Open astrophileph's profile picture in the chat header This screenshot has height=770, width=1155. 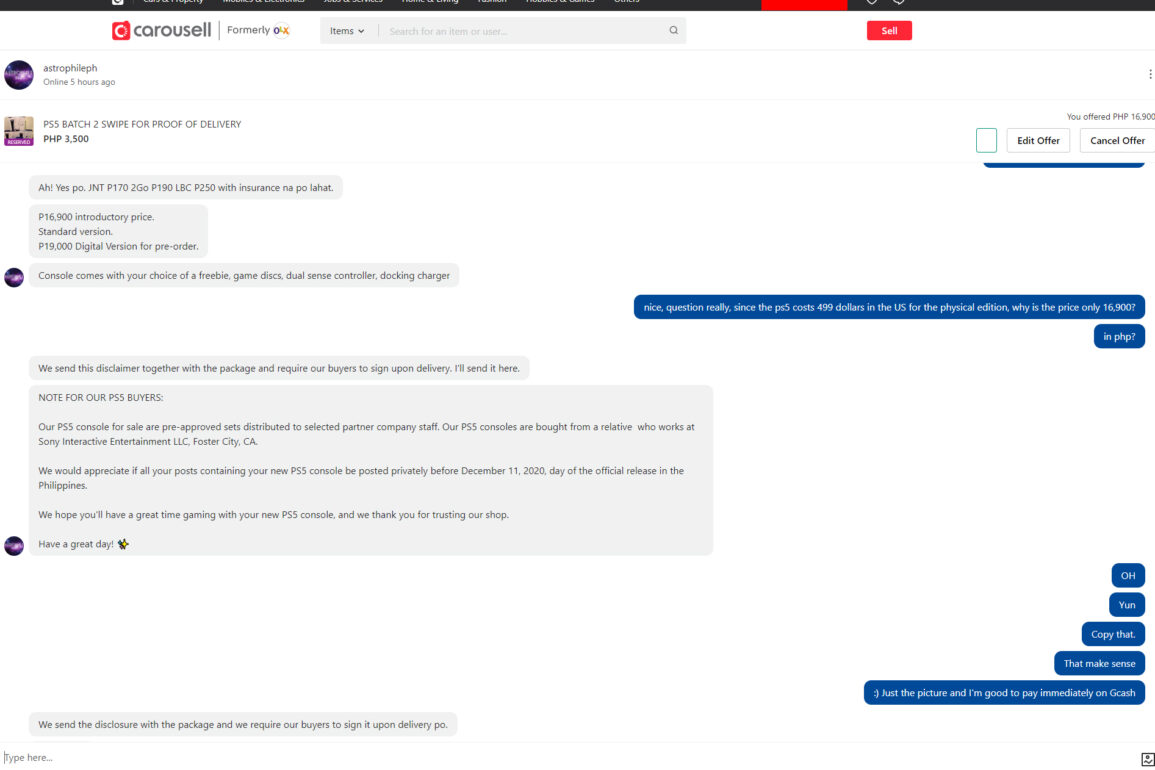click(18, 74)
